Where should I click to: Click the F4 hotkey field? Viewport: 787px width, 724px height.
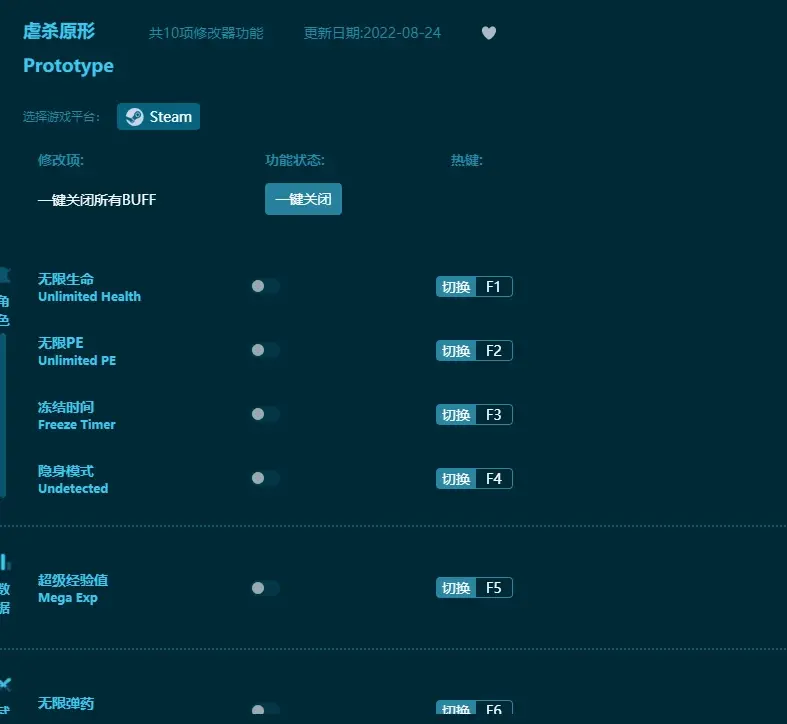coord(494,478)
